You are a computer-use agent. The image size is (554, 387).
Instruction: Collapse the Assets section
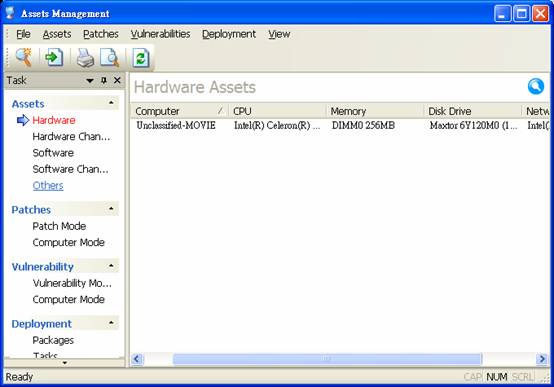(x=111, y=103)
